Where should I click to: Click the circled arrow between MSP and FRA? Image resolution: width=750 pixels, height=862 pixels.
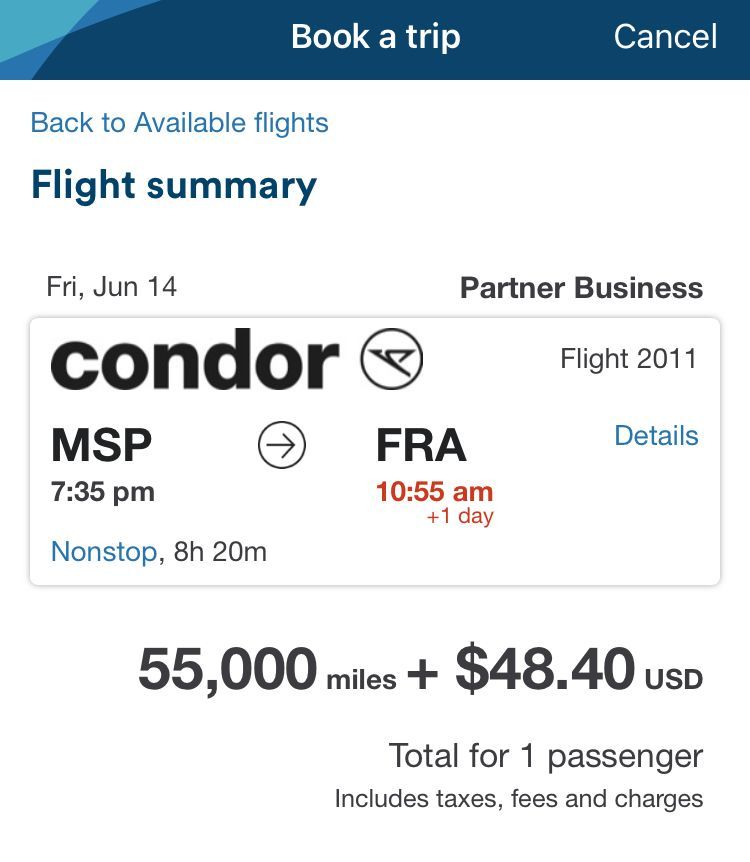[282, 445]
